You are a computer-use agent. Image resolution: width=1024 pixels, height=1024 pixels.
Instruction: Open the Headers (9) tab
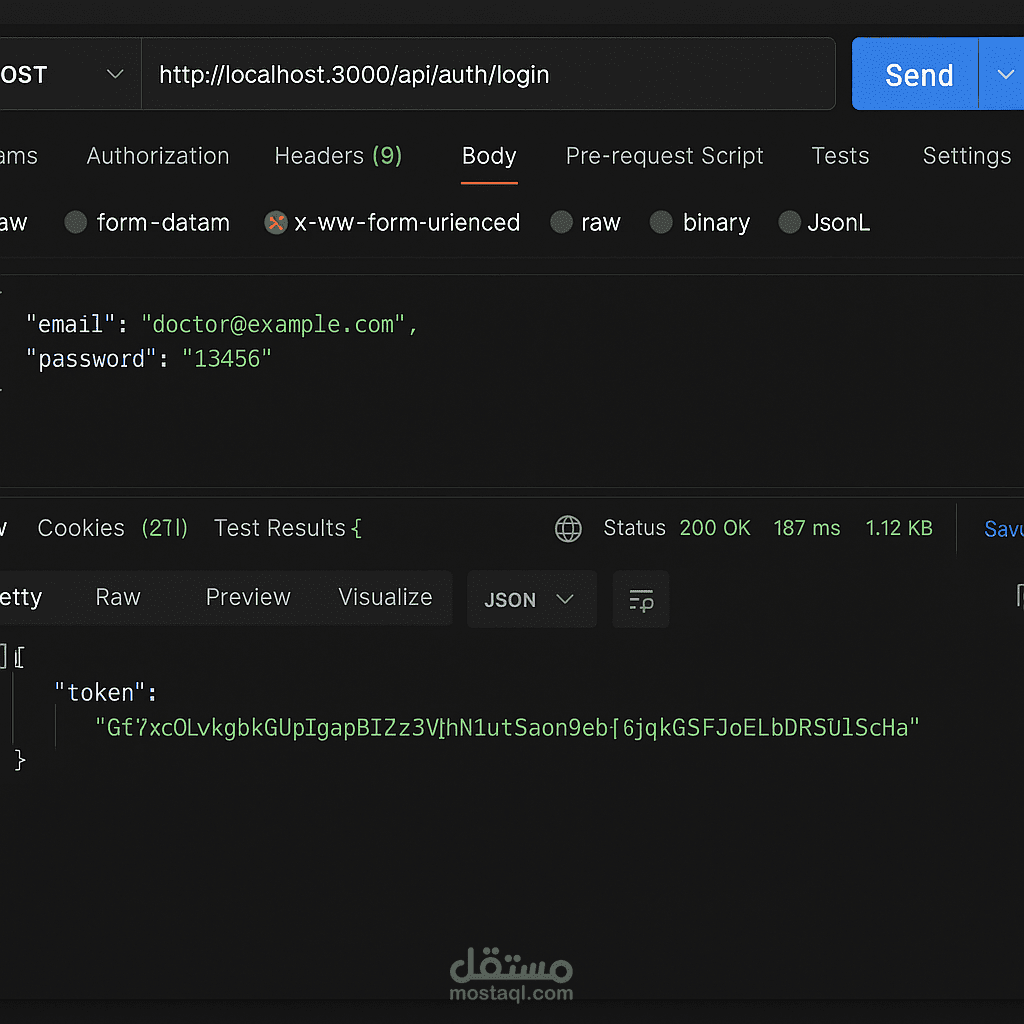338,156
